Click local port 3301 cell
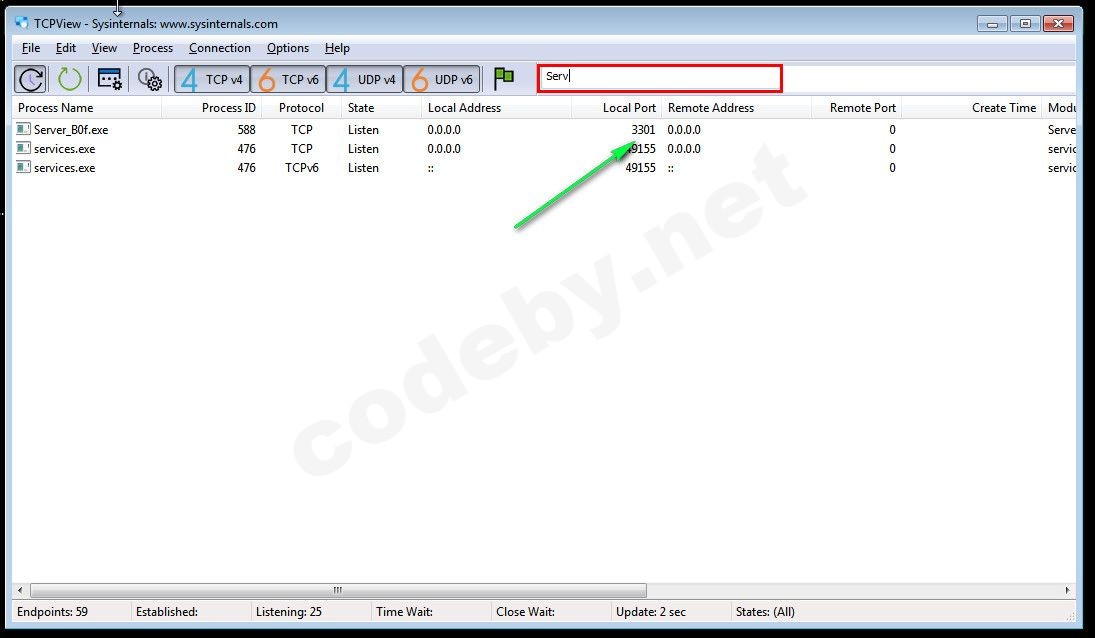 (643, 129)
